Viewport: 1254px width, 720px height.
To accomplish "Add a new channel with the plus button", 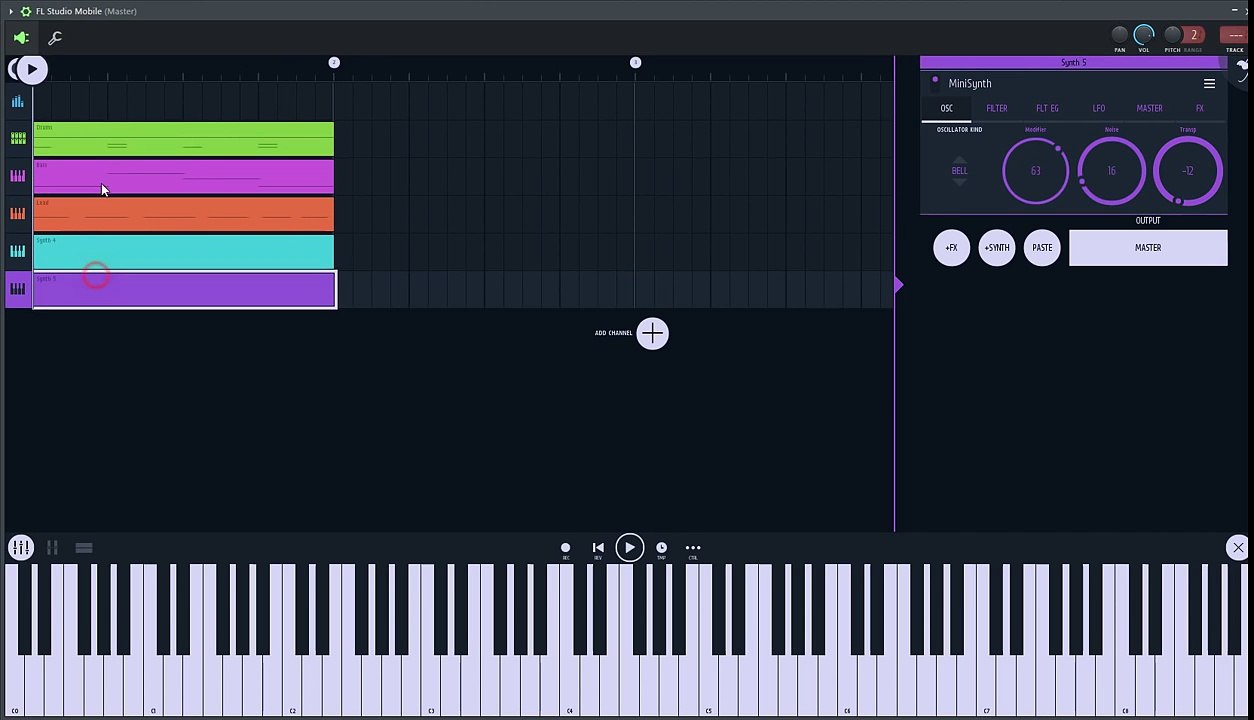I will [653, 333].
